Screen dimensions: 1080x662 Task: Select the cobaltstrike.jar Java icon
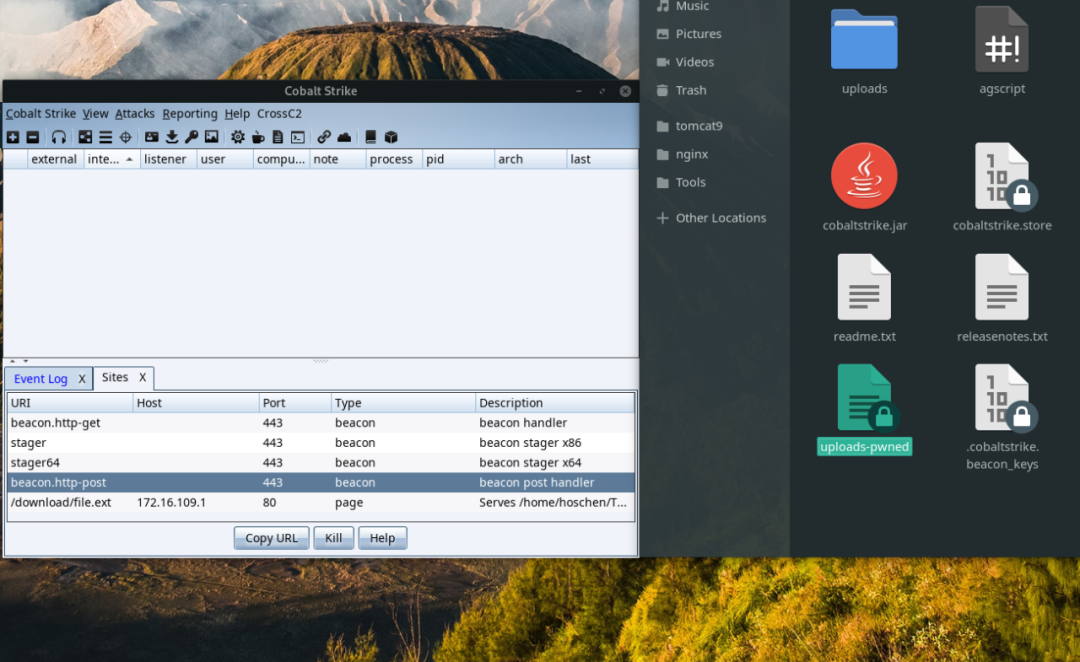click(864, 176)
